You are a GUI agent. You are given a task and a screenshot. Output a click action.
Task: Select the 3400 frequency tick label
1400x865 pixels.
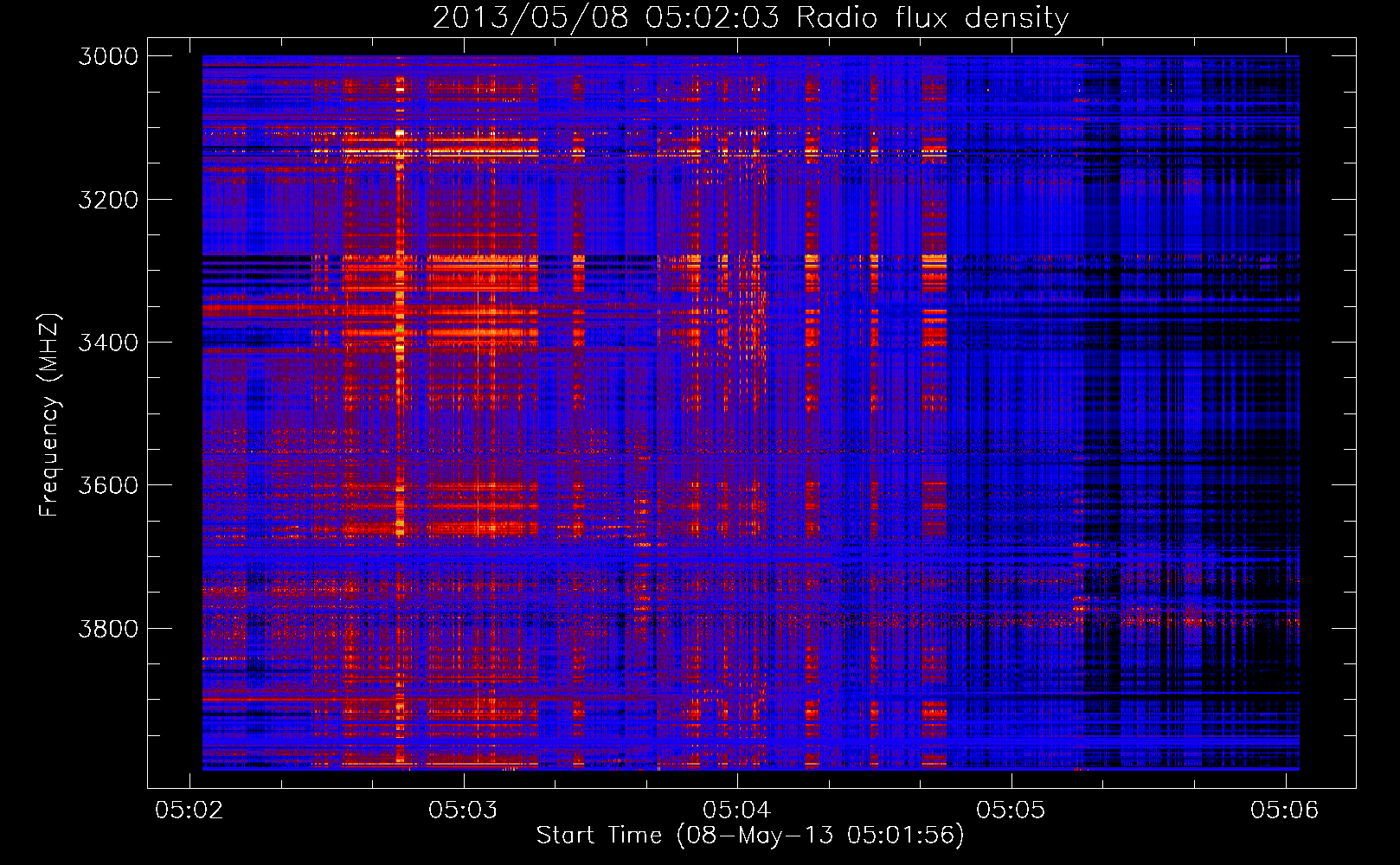click(108, 343)
